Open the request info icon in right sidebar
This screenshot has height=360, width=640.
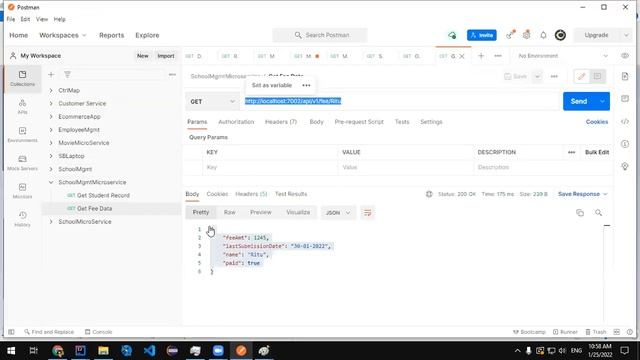pos(625,144)
